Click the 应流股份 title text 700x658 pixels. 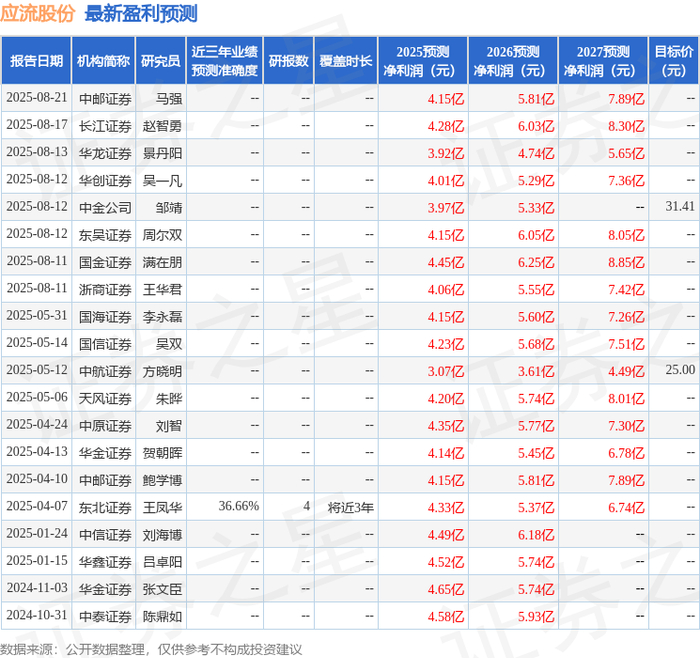click(37, 14)
